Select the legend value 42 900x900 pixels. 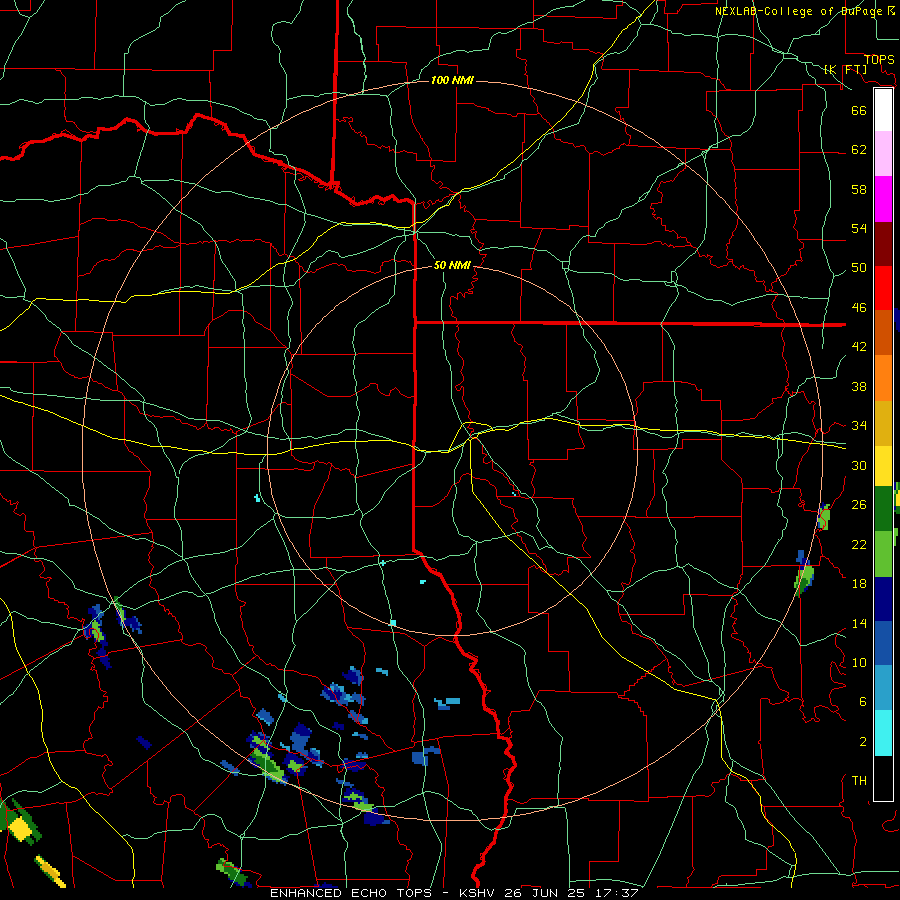click(859, 347)
